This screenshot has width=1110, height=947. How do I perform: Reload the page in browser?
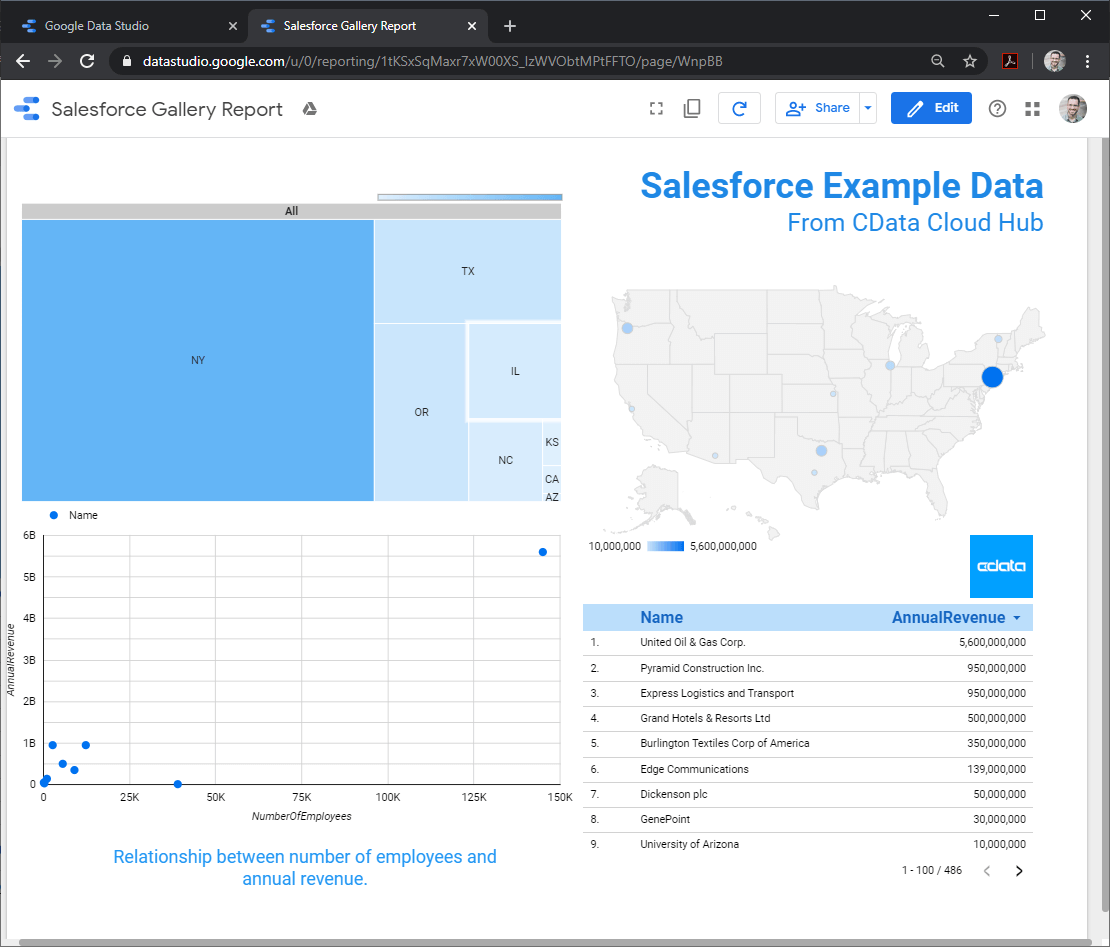(87, 61)
